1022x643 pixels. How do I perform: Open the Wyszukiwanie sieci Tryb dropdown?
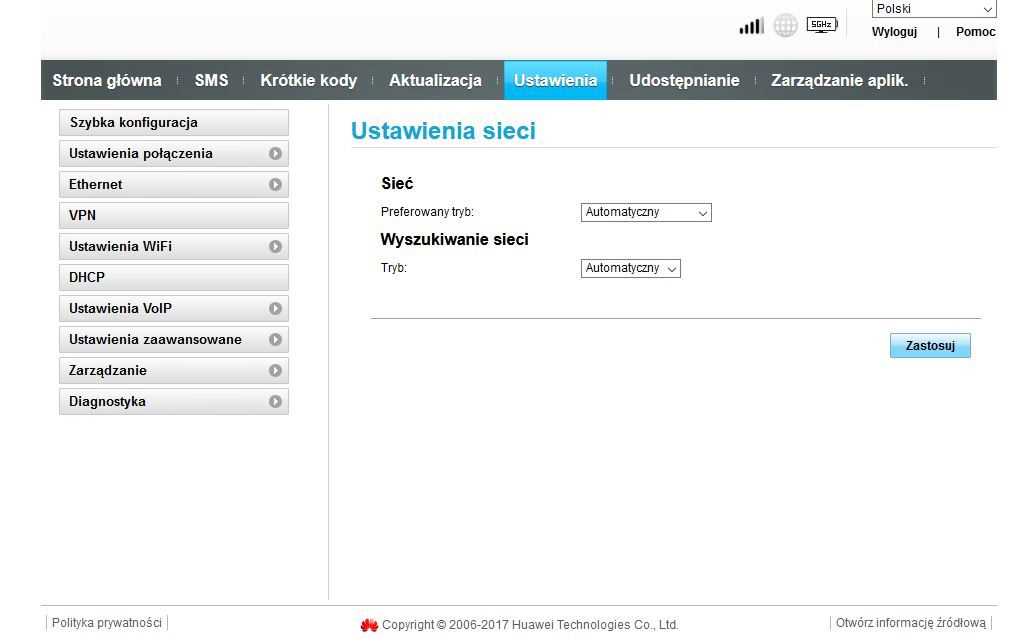(x=630, y=268)
